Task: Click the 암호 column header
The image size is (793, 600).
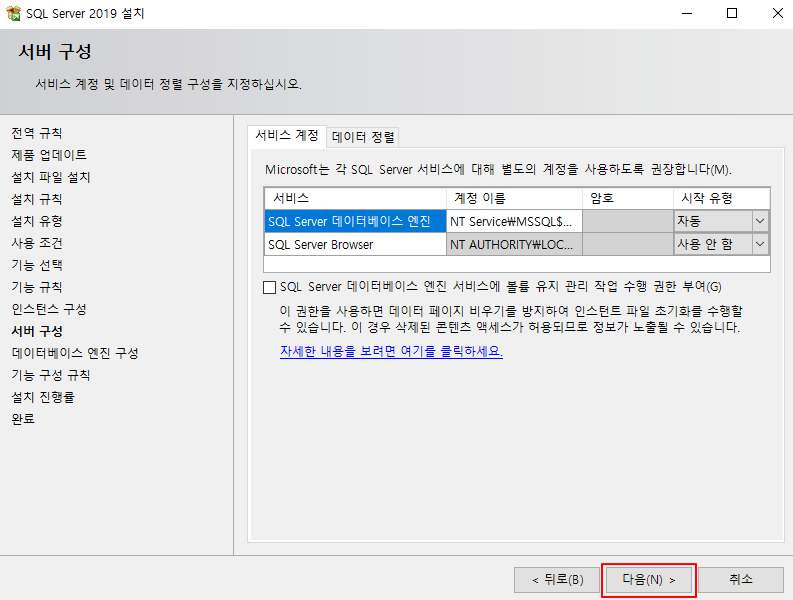Action: [x=628, y=198]
